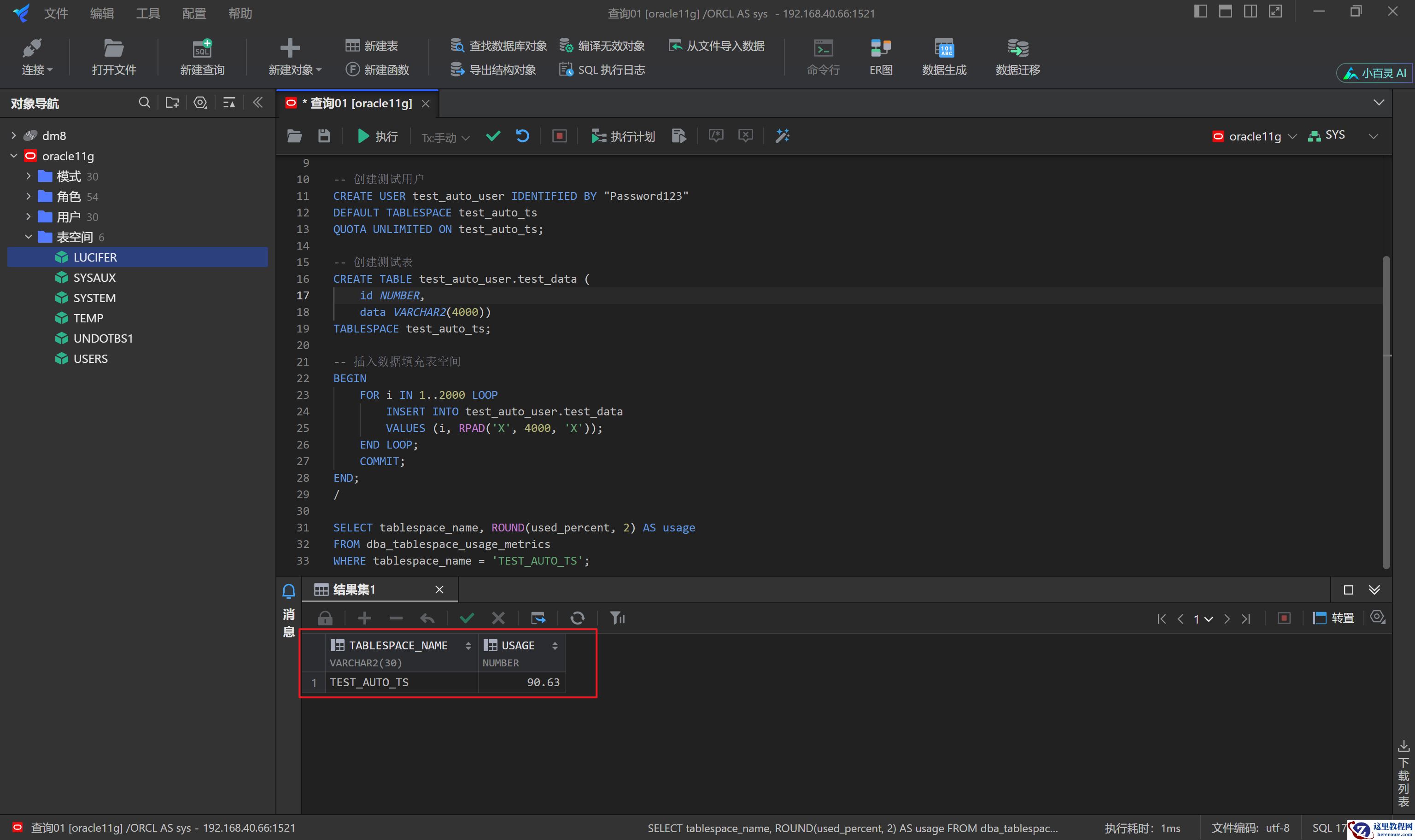Click the search icon in object navigator
The height and width of the screenshot is (840, 1415).
coord(144,102)
